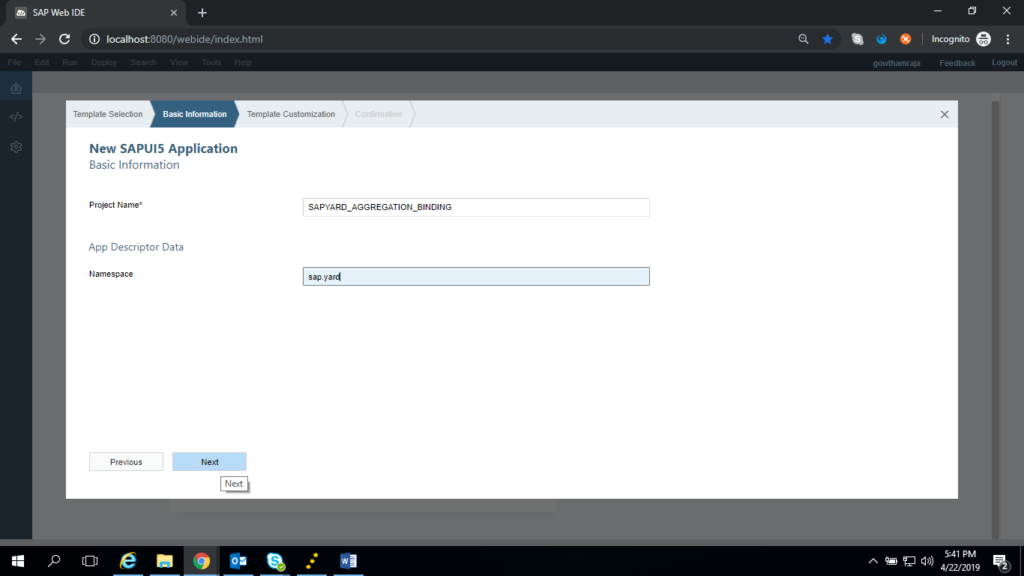Open Windows taskbar search

point(54,561)
